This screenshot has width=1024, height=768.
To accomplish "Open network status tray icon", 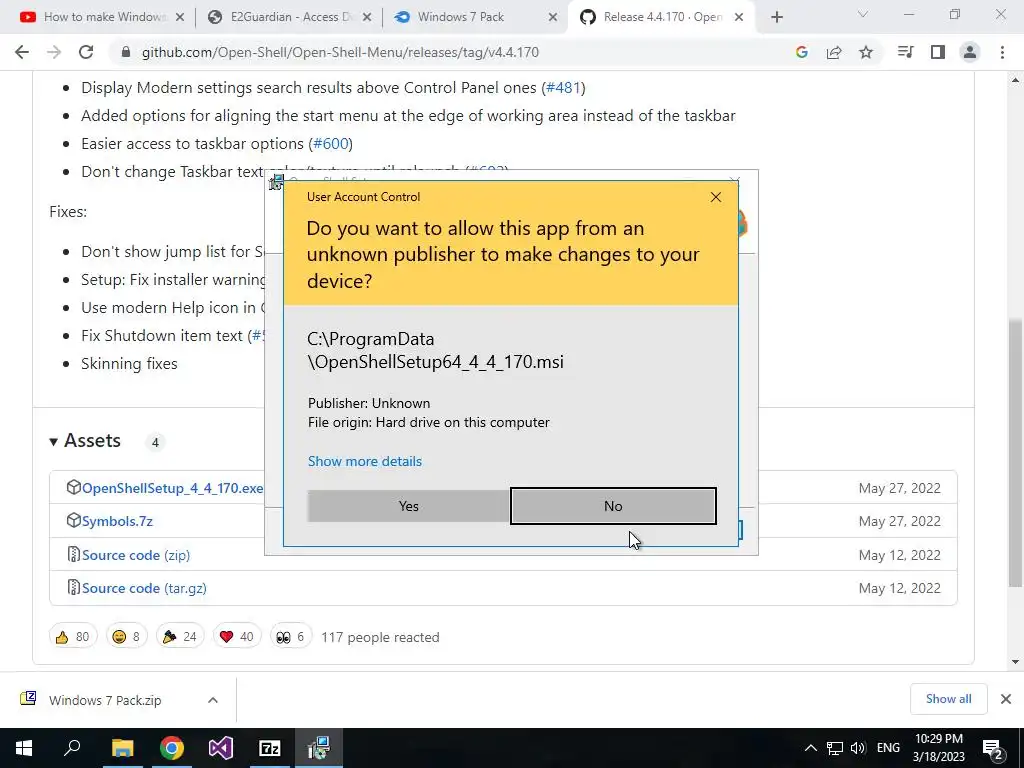I will [x=835, y=748].
